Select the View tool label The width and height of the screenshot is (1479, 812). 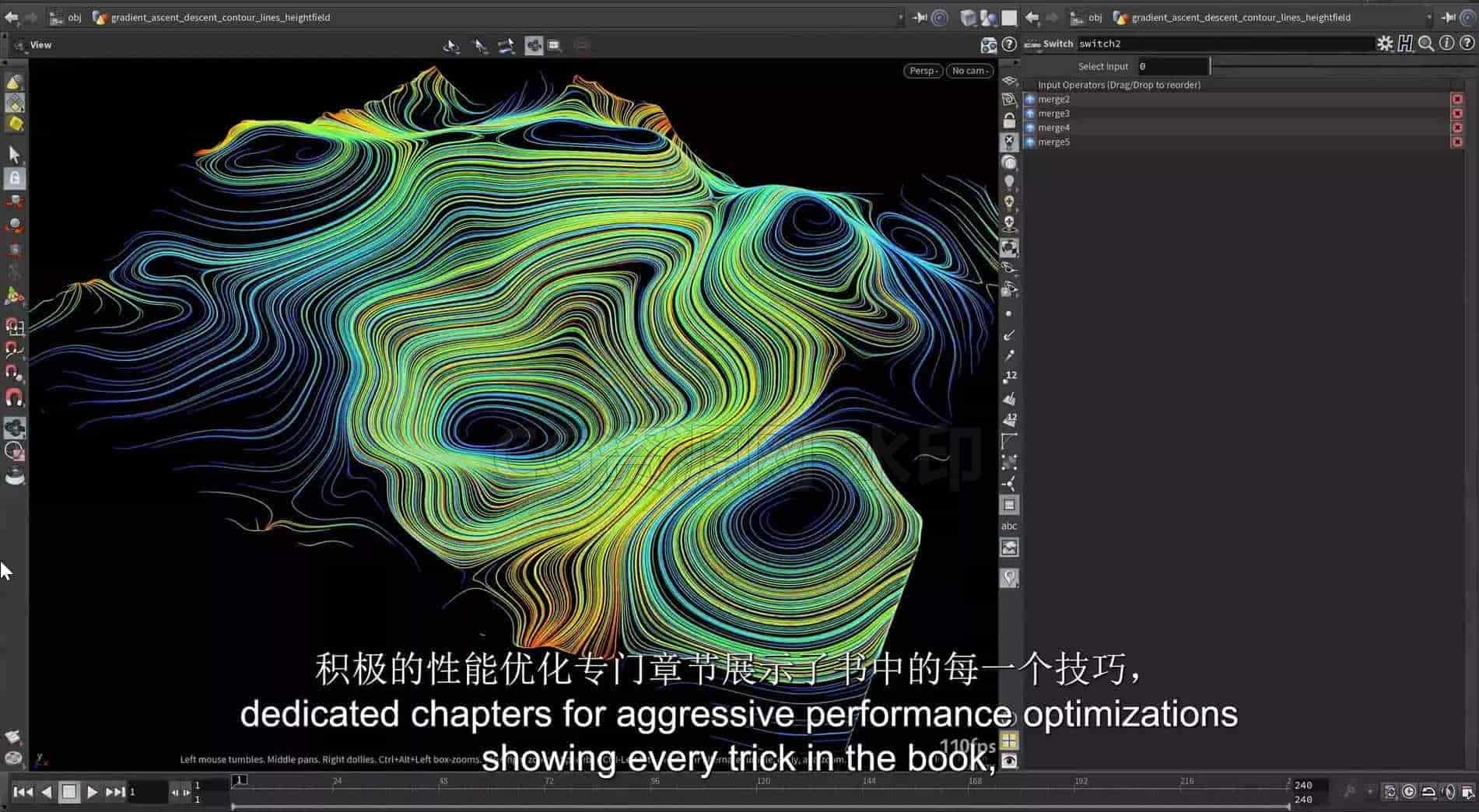pyautogui.click(x=40, y=45)
